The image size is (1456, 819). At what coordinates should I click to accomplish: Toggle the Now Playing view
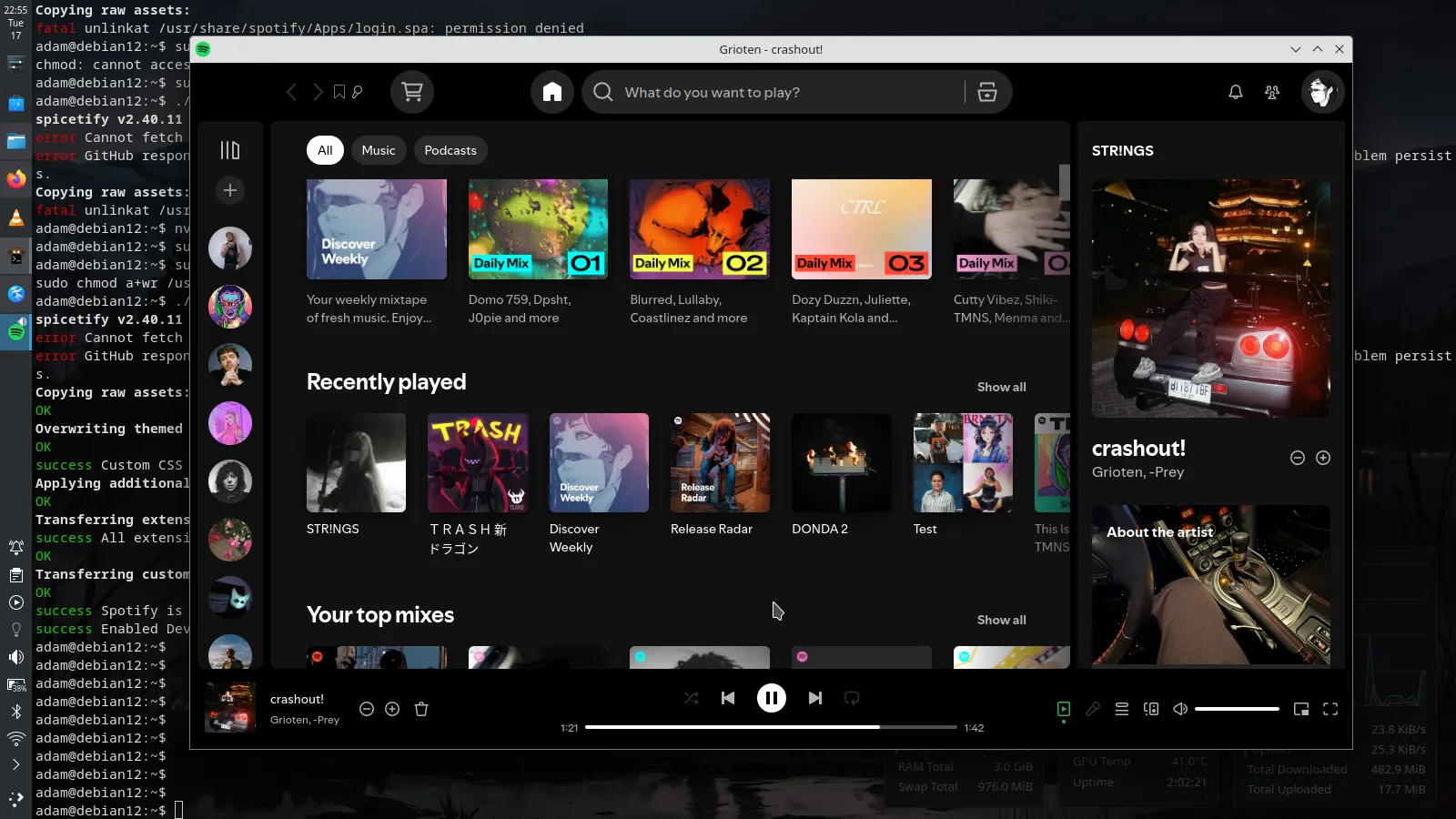coord(1064,709)
